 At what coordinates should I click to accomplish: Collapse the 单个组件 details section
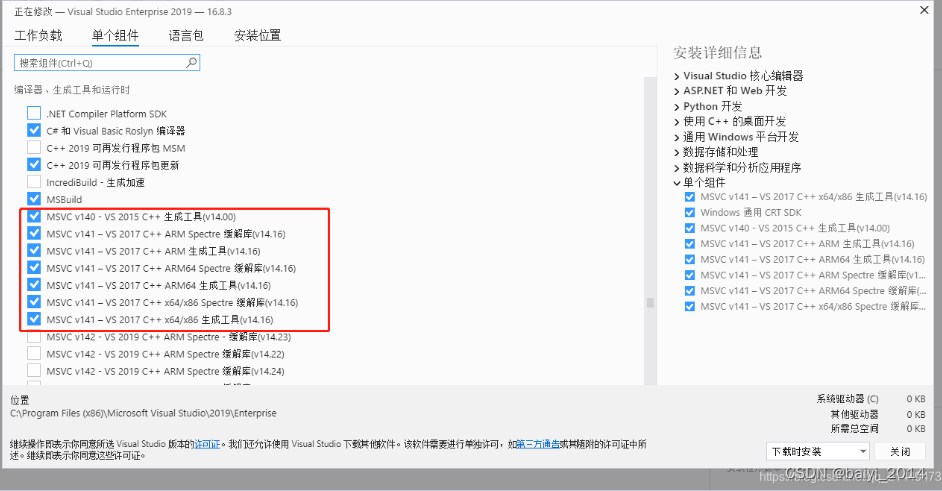[x=677, y=183]
